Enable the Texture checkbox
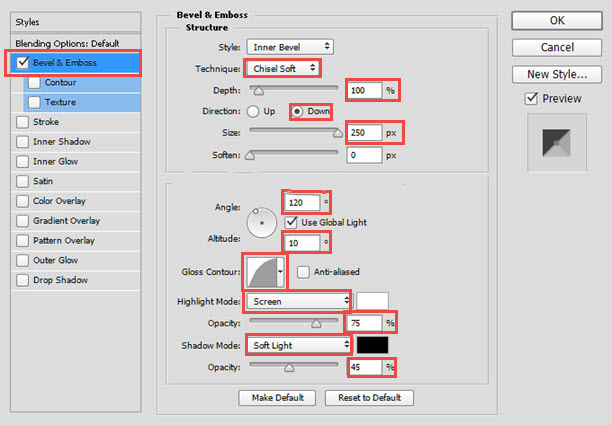The height and width of the screenshot is (425, 612). click(34, 102)
